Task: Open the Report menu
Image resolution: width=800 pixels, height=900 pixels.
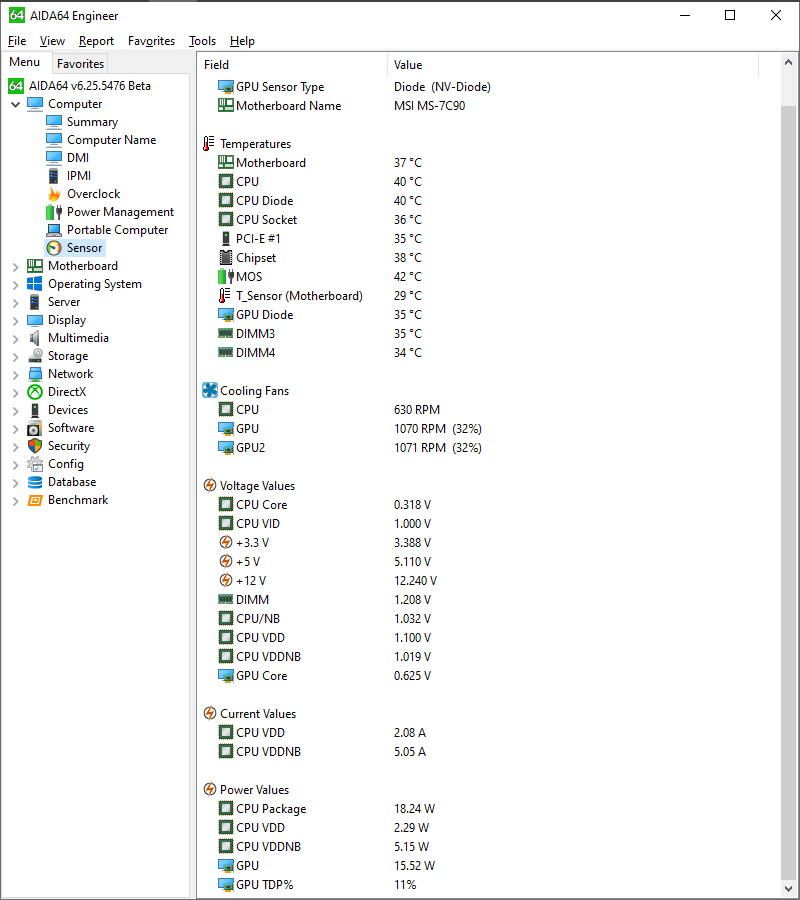Action: [96, 41]
